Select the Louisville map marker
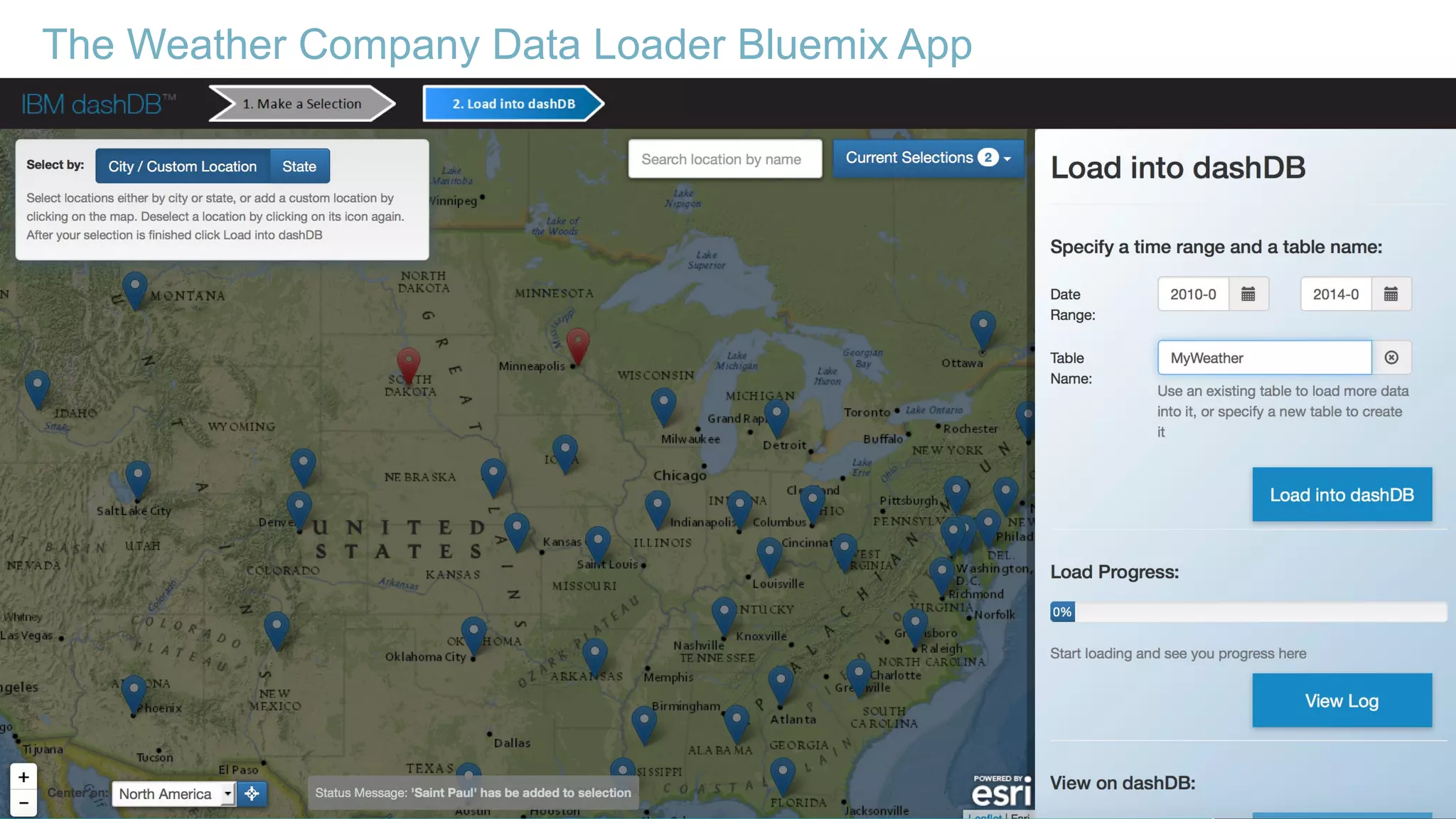This screenshot has height=819, width=1456. (769, 556)
